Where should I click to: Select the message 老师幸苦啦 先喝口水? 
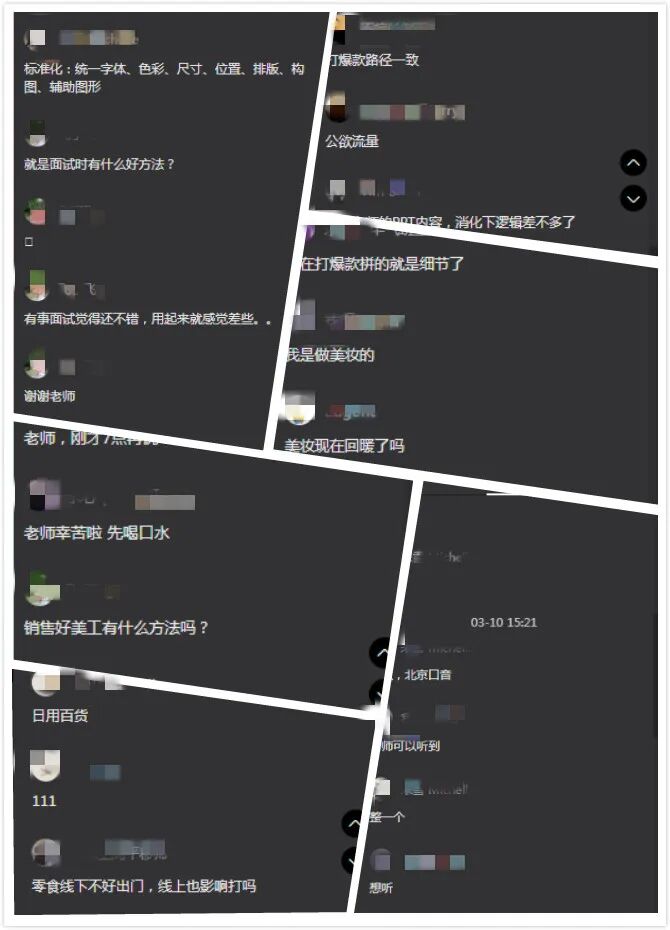[x=97, y=533]
